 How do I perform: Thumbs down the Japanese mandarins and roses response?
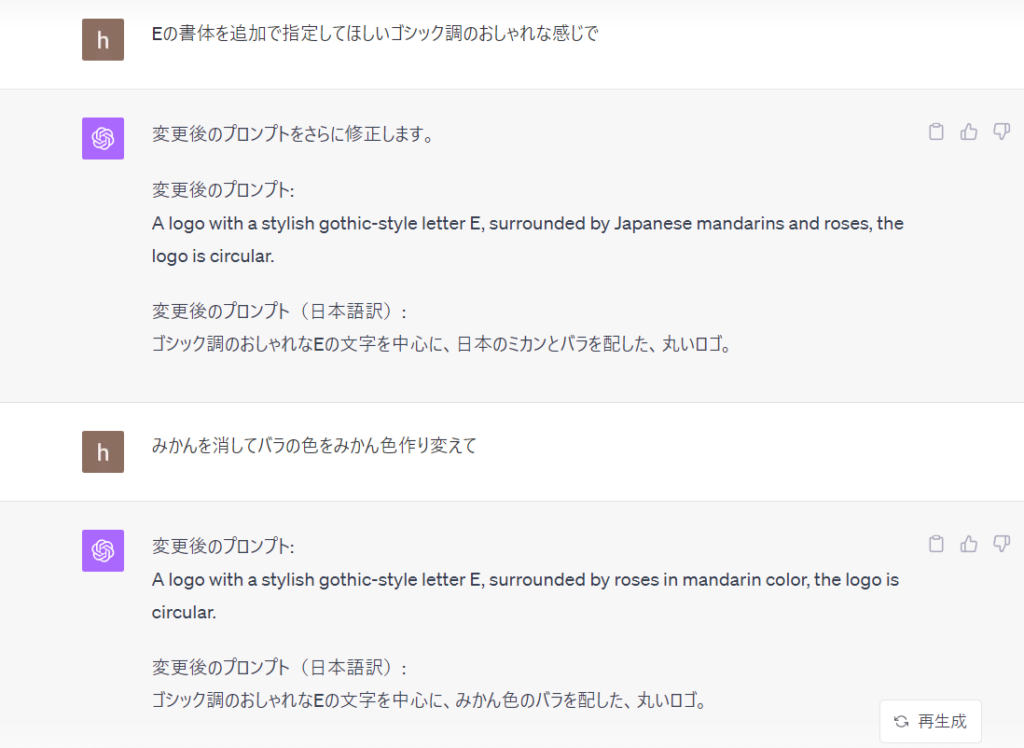[1001, 132]
